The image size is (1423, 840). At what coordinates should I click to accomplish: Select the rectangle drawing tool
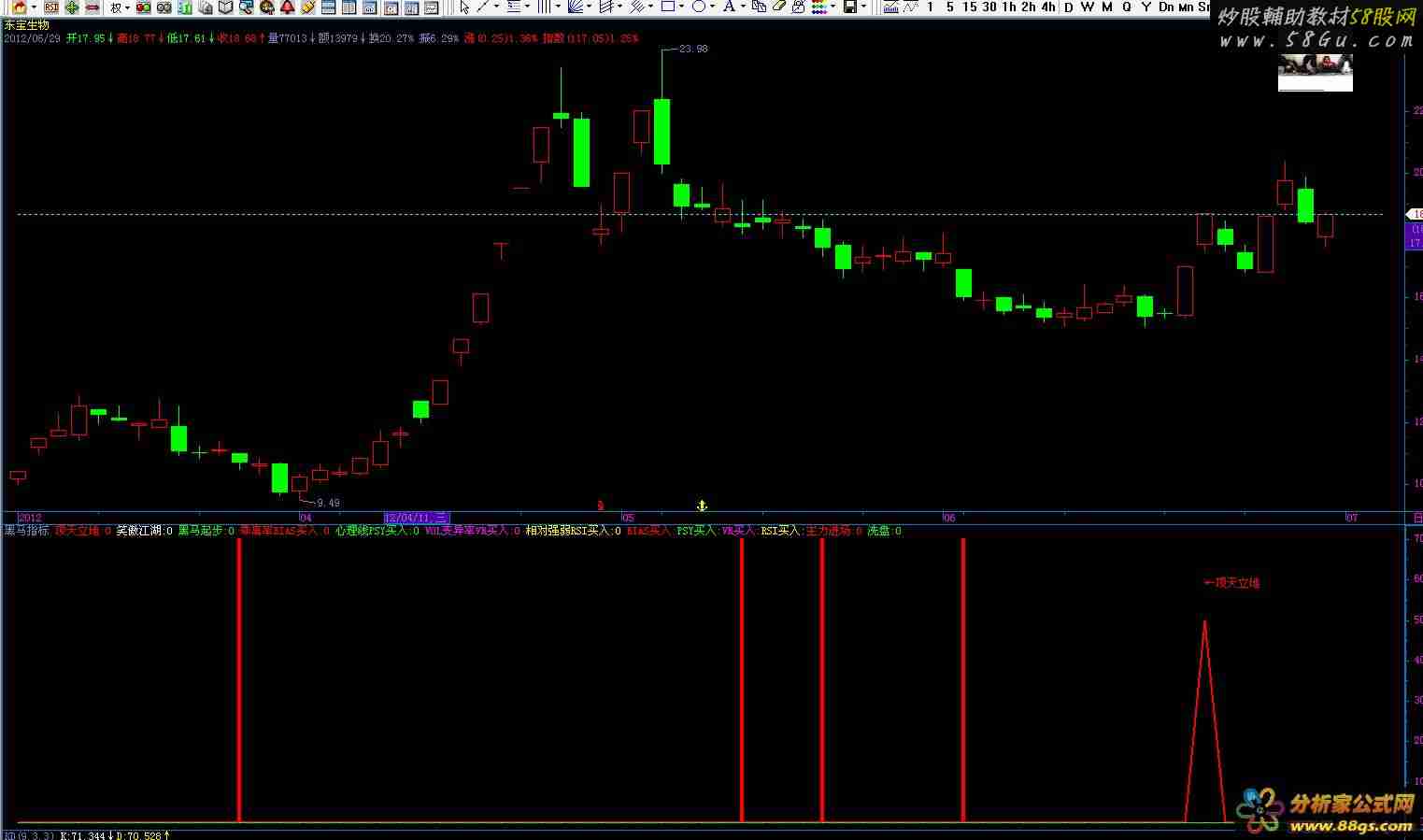(668, 7)
